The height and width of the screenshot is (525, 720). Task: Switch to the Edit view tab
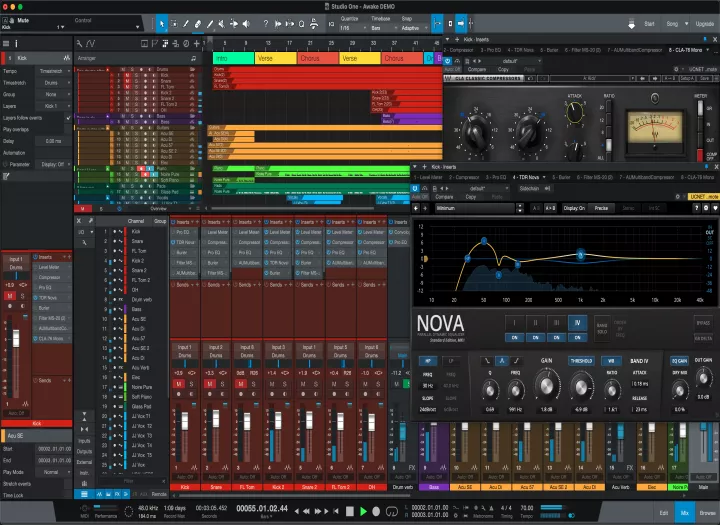[664, 513]
